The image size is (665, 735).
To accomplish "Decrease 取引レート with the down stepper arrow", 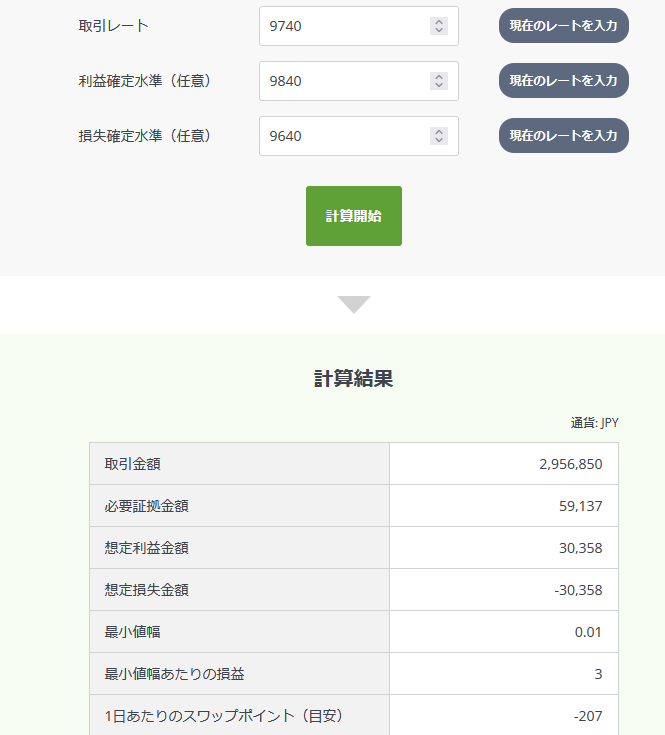I will coord(438,31).
